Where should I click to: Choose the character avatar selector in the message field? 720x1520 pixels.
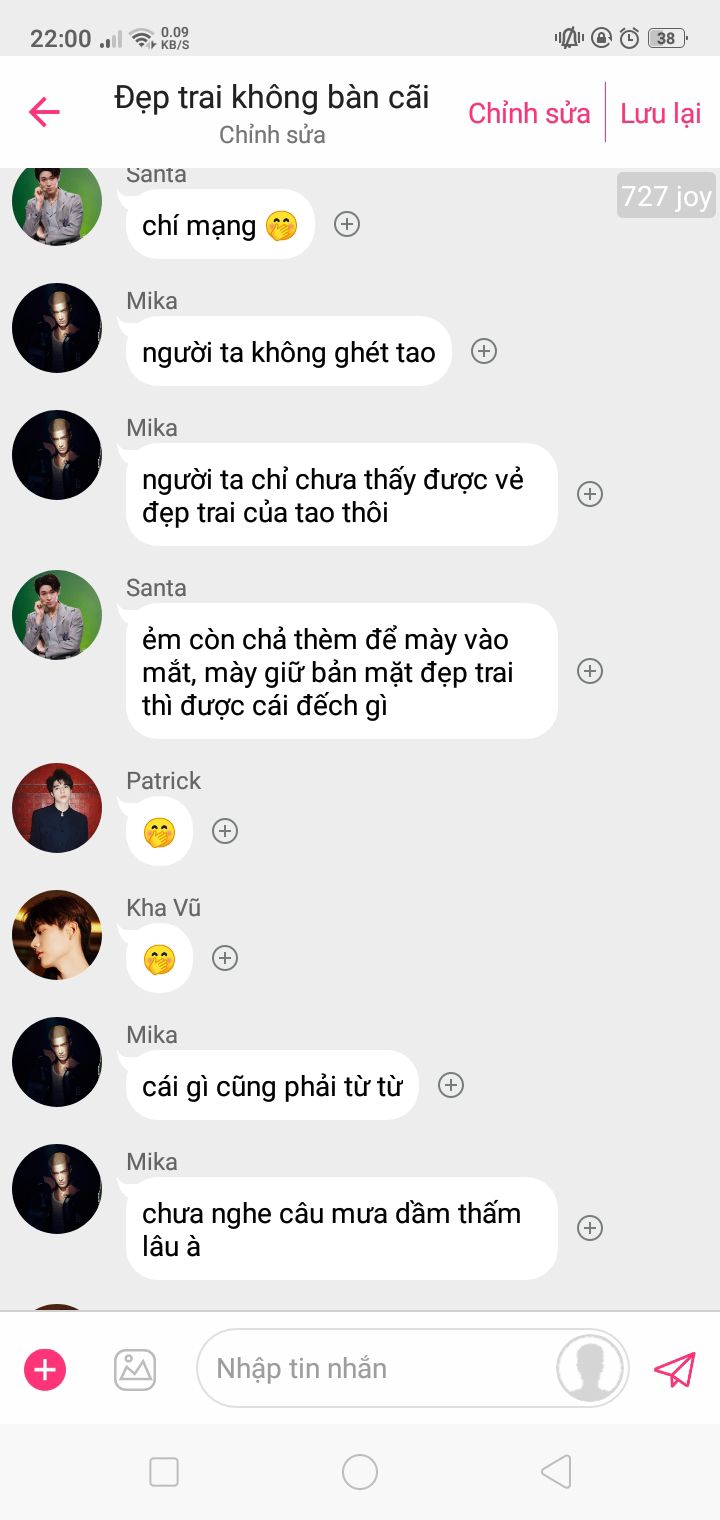[x=590, y=1368]
